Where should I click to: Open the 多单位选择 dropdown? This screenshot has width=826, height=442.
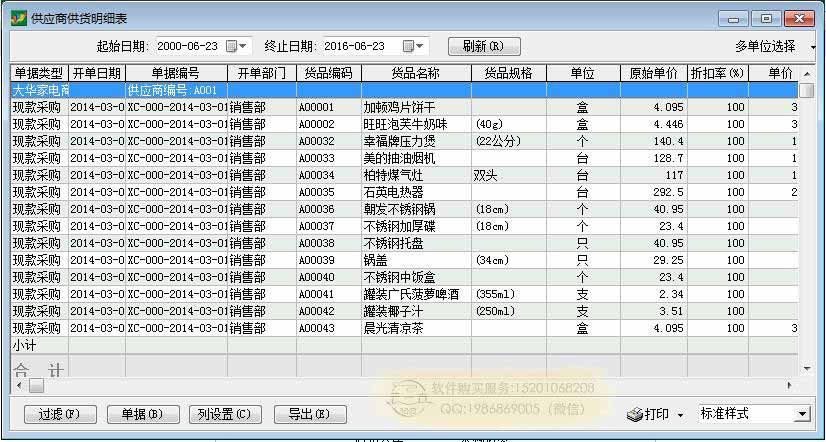[812, 47]
